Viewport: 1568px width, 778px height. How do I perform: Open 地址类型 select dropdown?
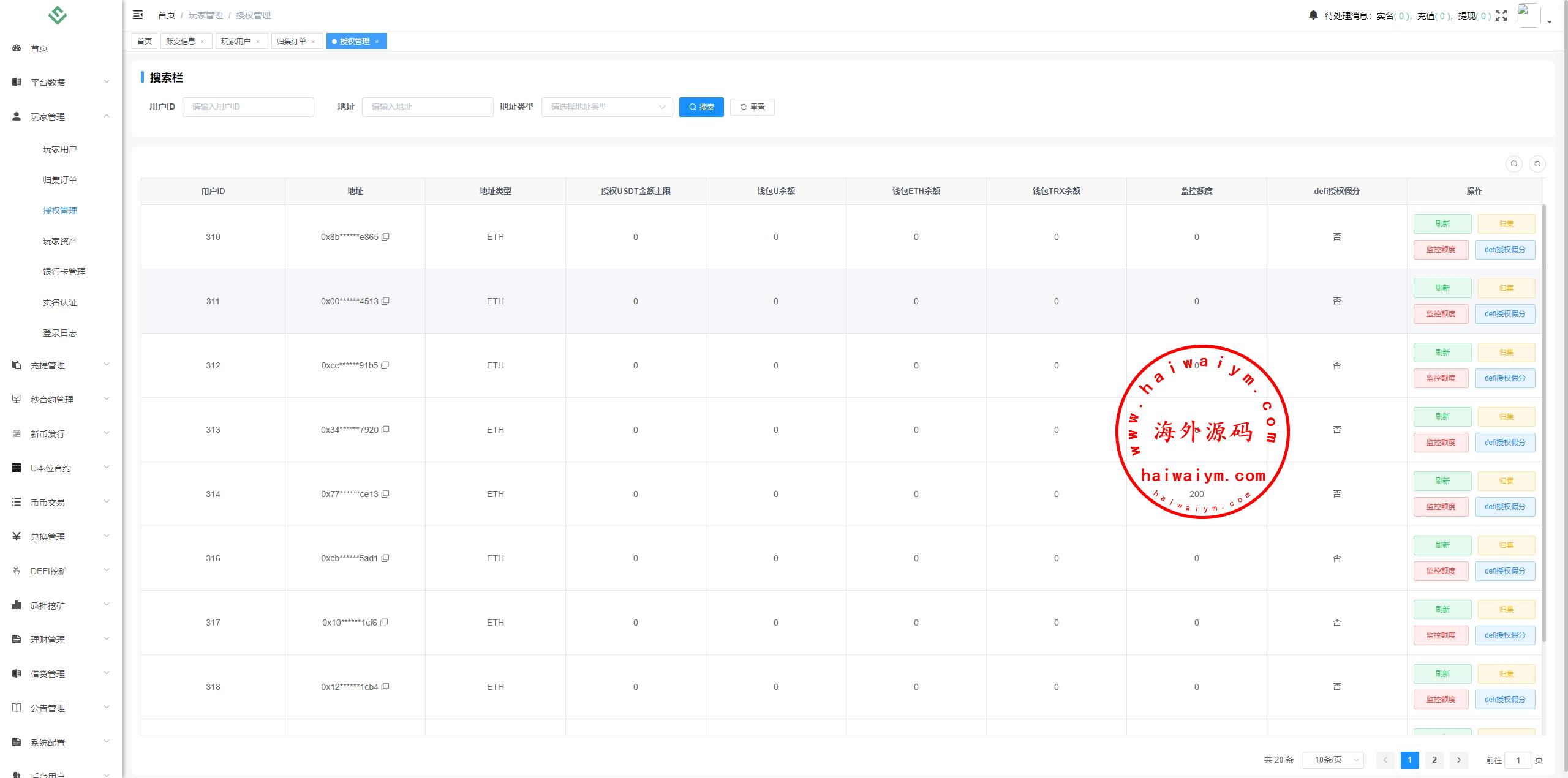(x=606, y=107)
